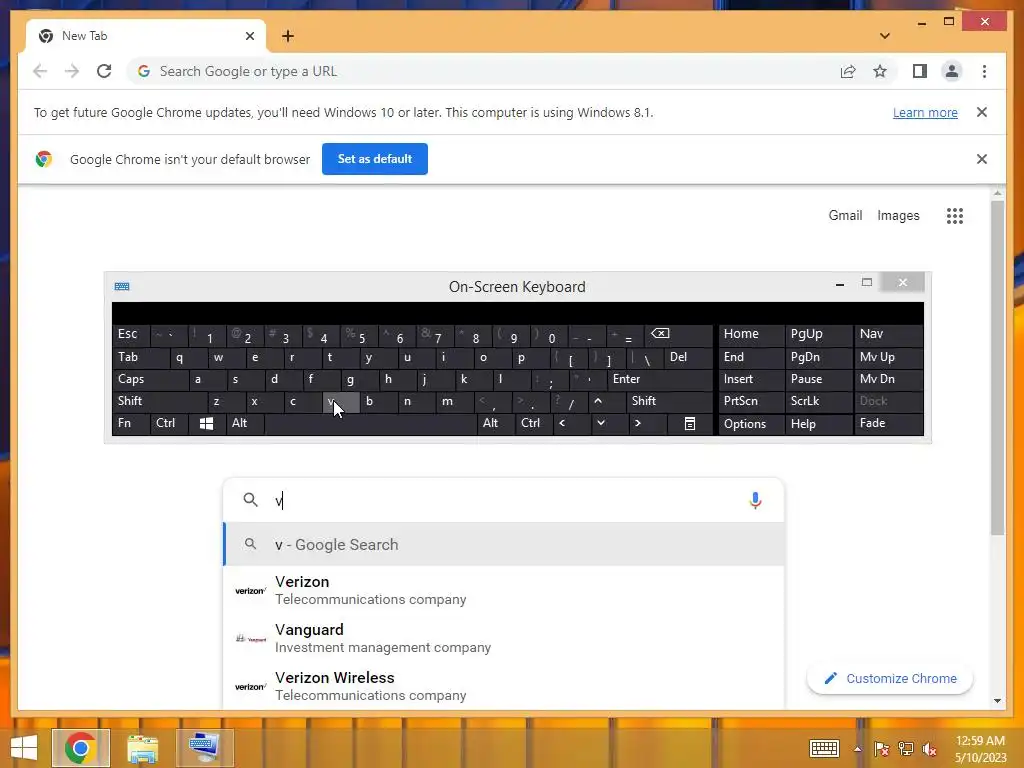Screen dimensions: 1024x768
Task: Click the network icon in system tray
Action: (905, 749)
